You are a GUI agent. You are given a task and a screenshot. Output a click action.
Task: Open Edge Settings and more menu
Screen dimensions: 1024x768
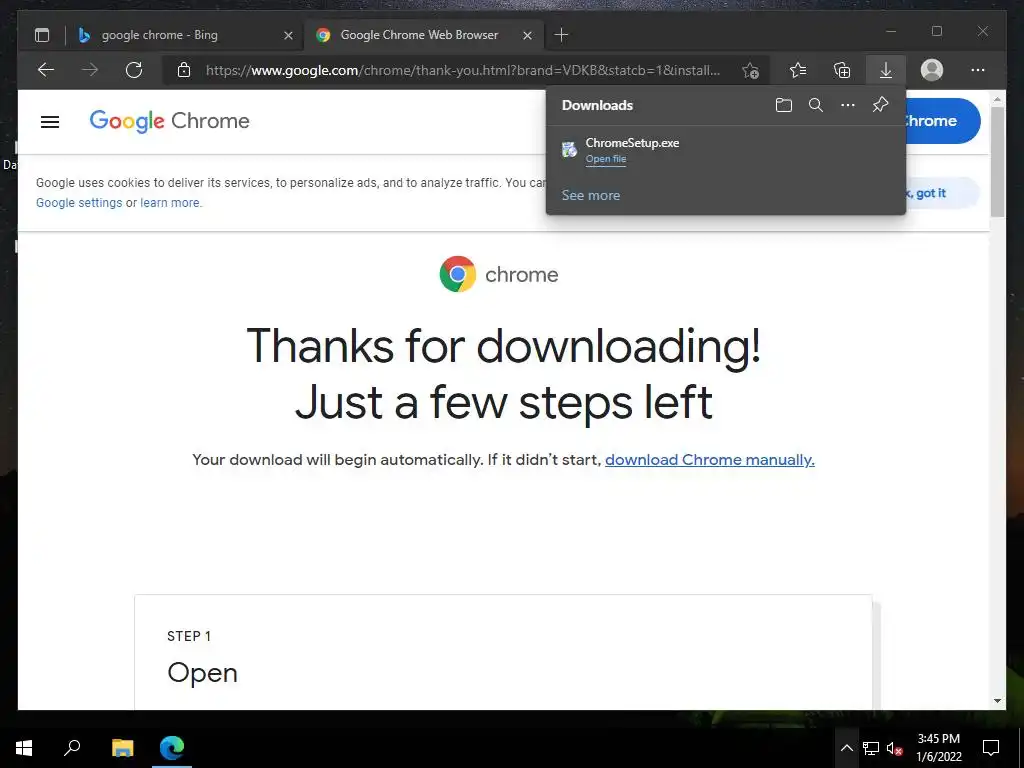pyautogui.click(x=978, y=70)
